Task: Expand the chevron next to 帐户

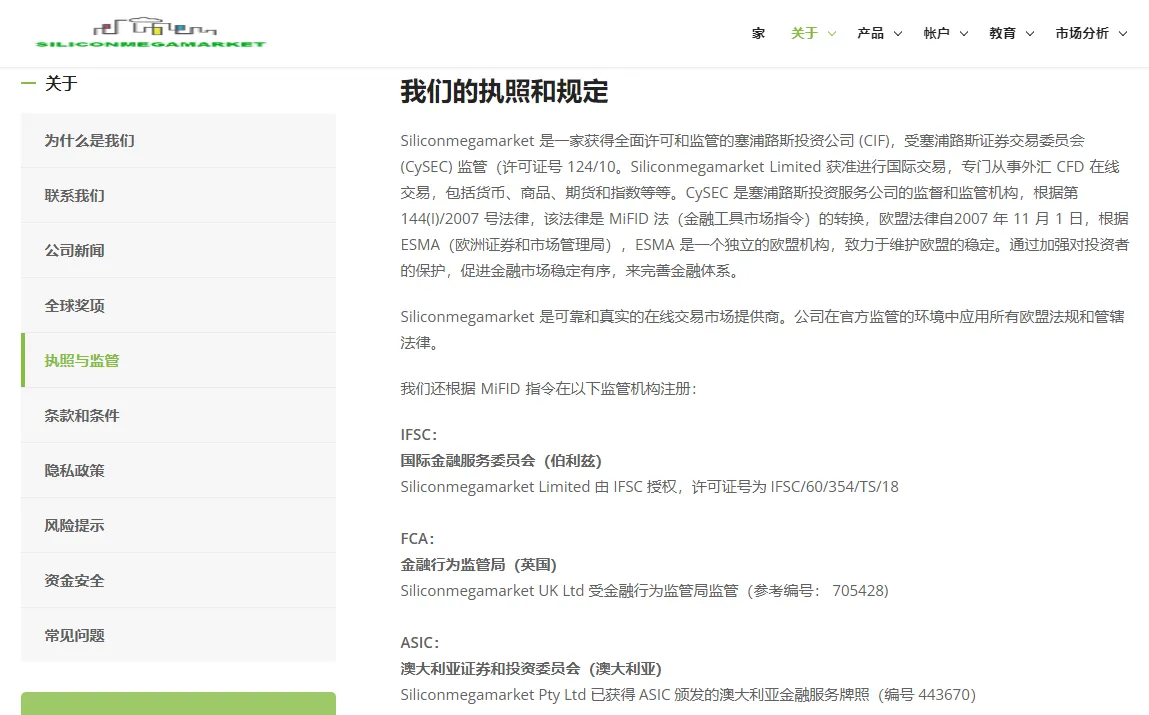Action: coord(964,34)
